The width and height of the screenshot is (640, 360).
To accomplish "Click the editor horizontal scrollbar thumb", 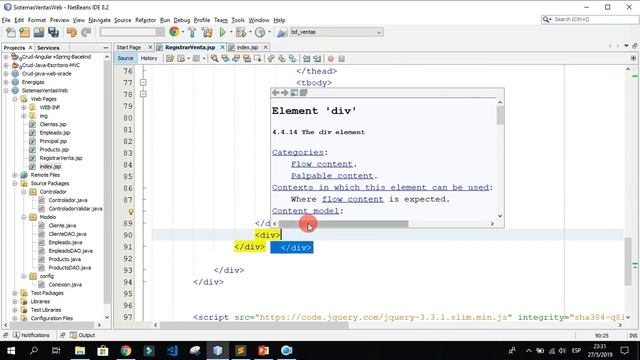I will pyautogui.click(x=254, y=325).
